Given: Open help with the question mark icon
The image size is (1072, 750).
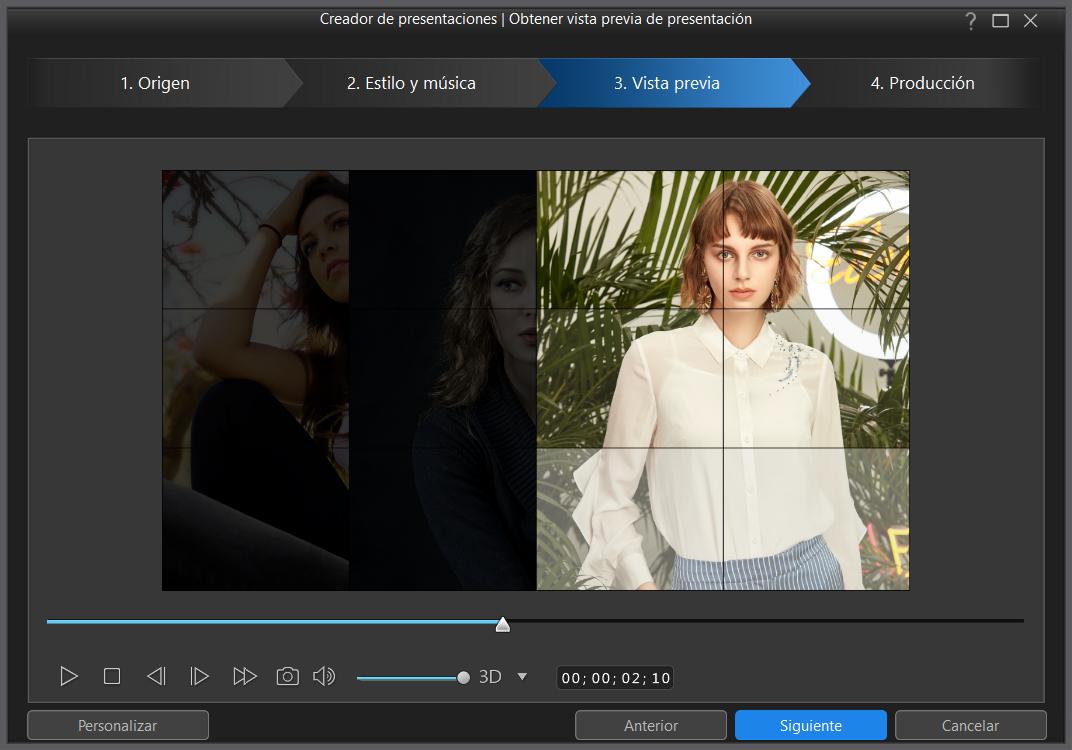Looking at the screenshot, I should (x=970, y=21).
